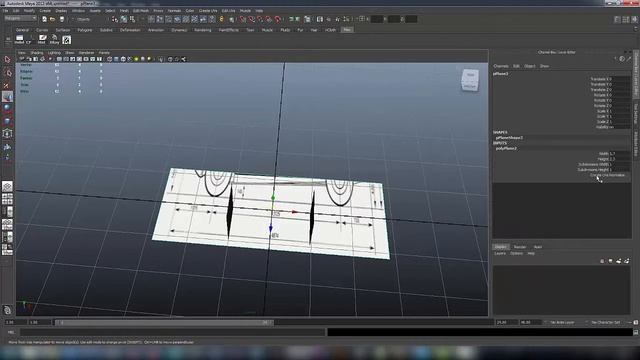The image size is (640, 360).
Task: Activate the Move tool in toolbox
Action: (x=7, y=97)
